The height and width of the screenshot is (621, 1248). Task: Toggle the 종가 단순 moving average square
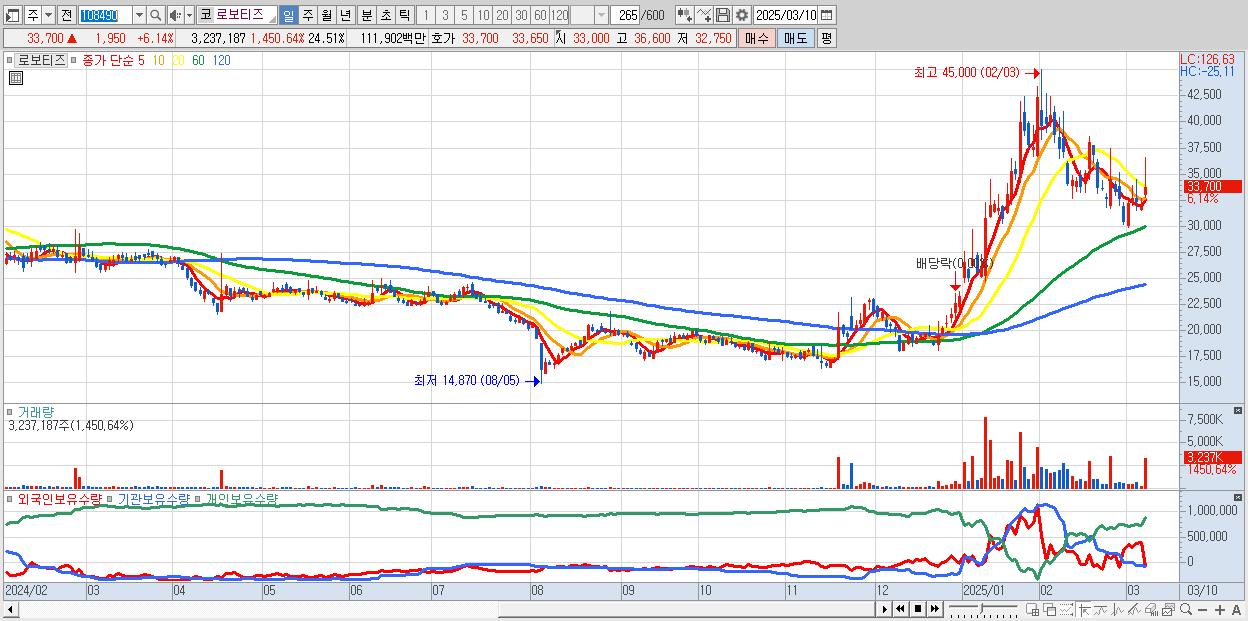(x=75, y=60)
